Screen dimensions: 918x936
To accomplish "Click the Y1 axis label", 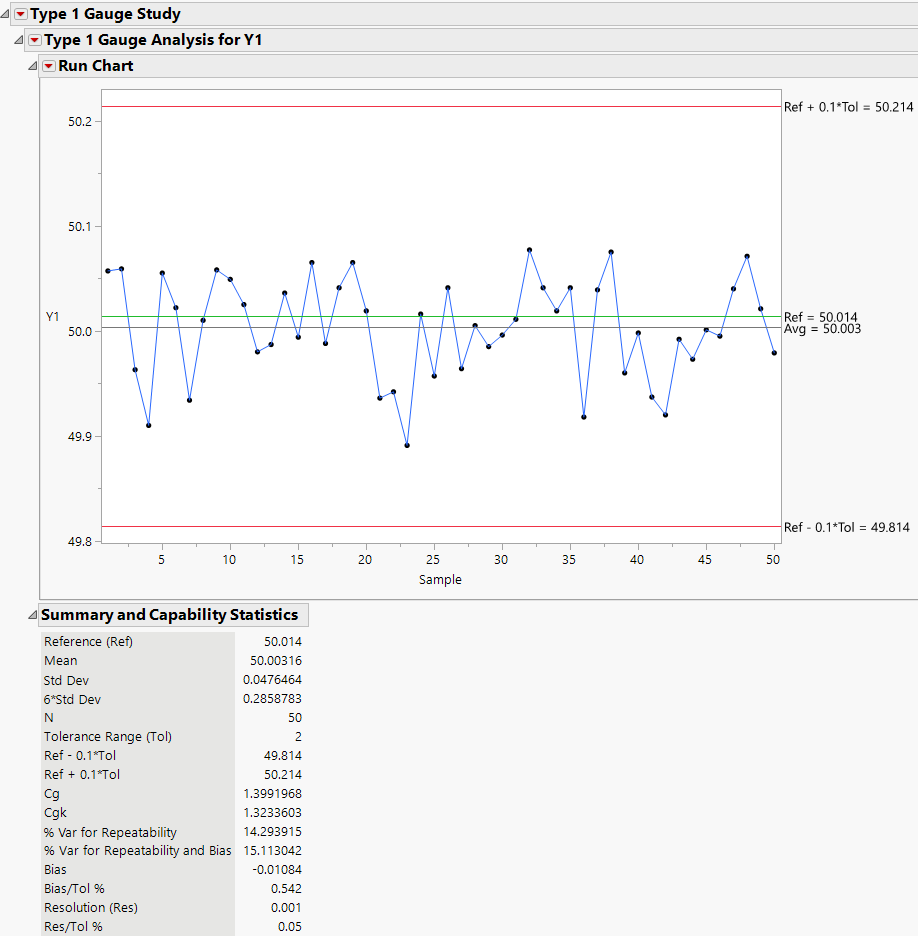I will [53, 317].
